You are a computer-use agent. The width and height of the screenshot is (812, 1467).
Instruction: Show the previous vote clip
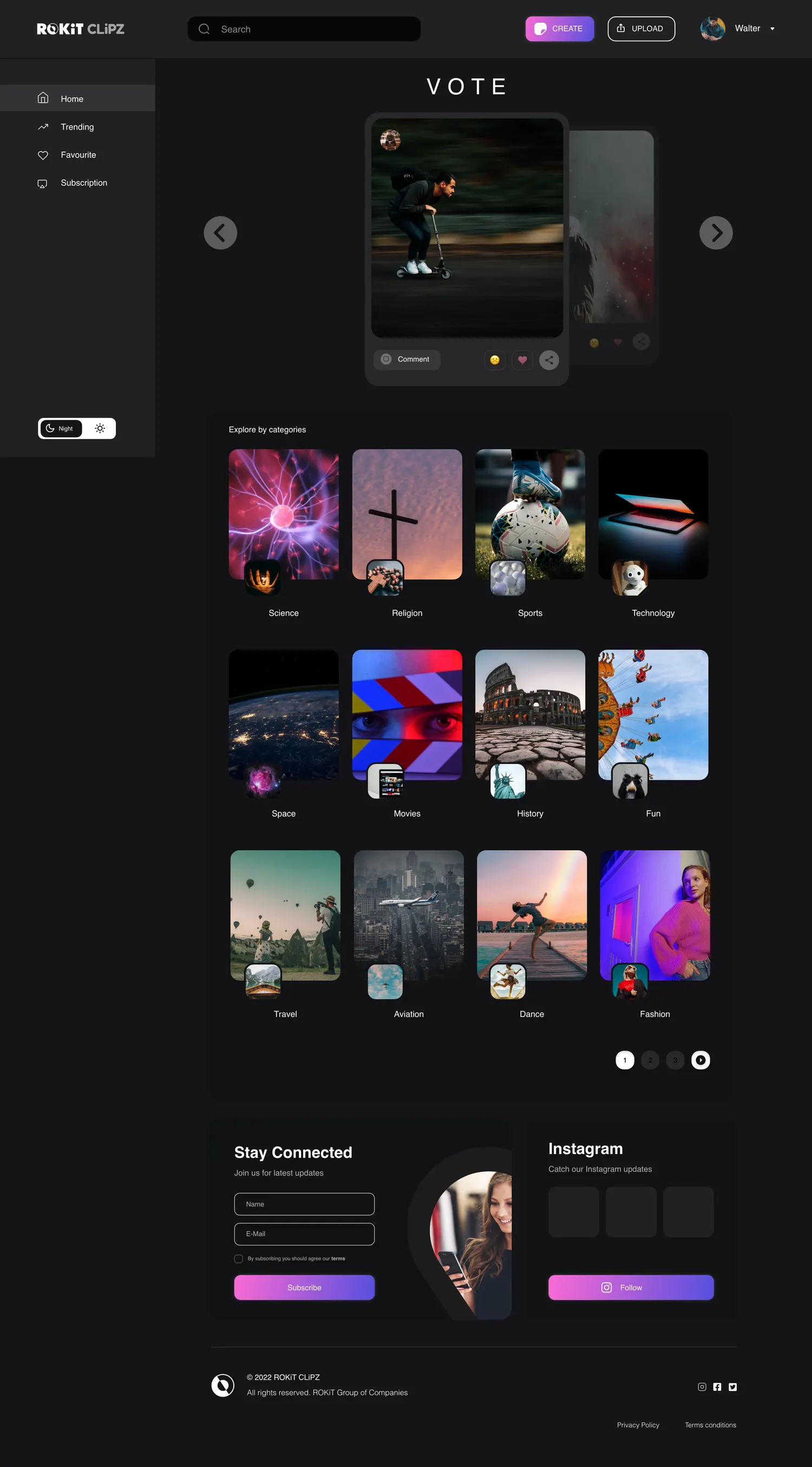pos(220,233)
